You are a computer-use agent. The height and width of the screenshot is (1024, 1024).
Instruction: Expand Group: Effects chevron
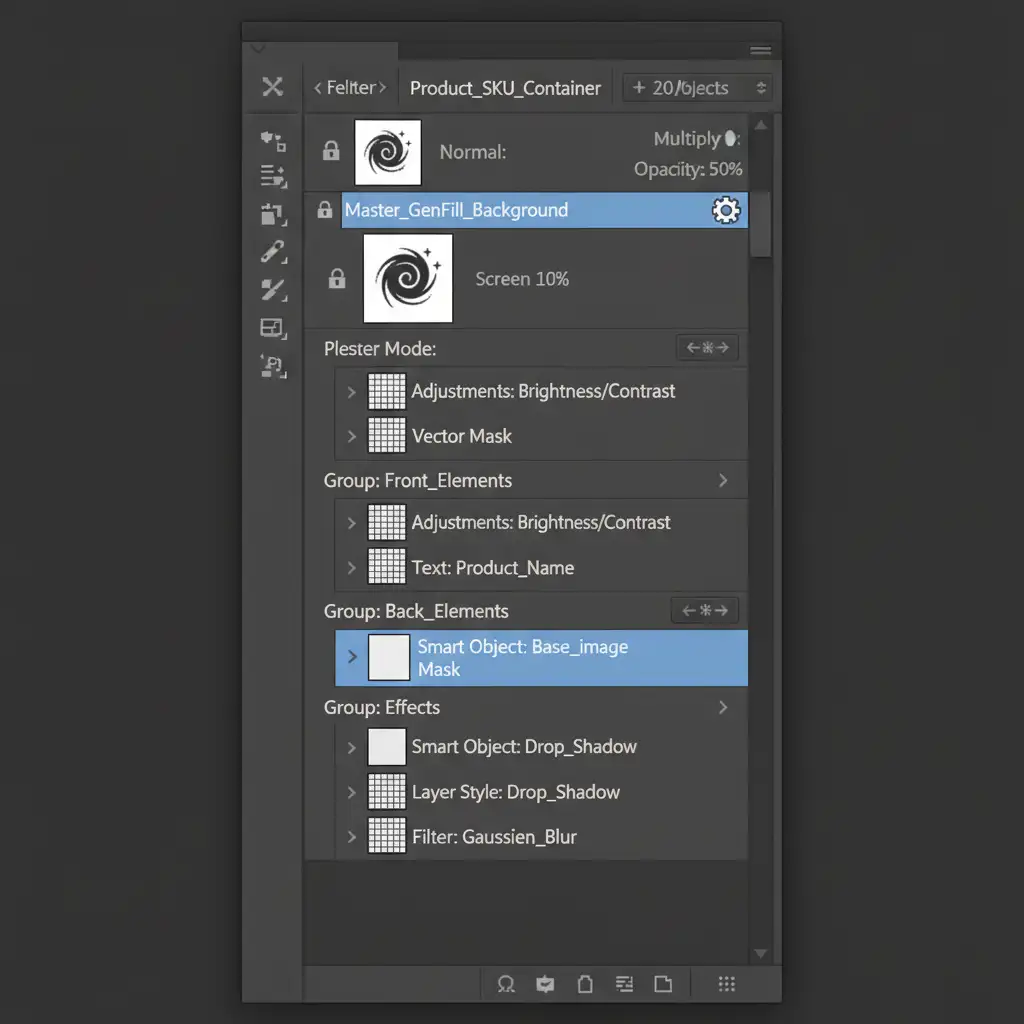(x=723, y=708)
